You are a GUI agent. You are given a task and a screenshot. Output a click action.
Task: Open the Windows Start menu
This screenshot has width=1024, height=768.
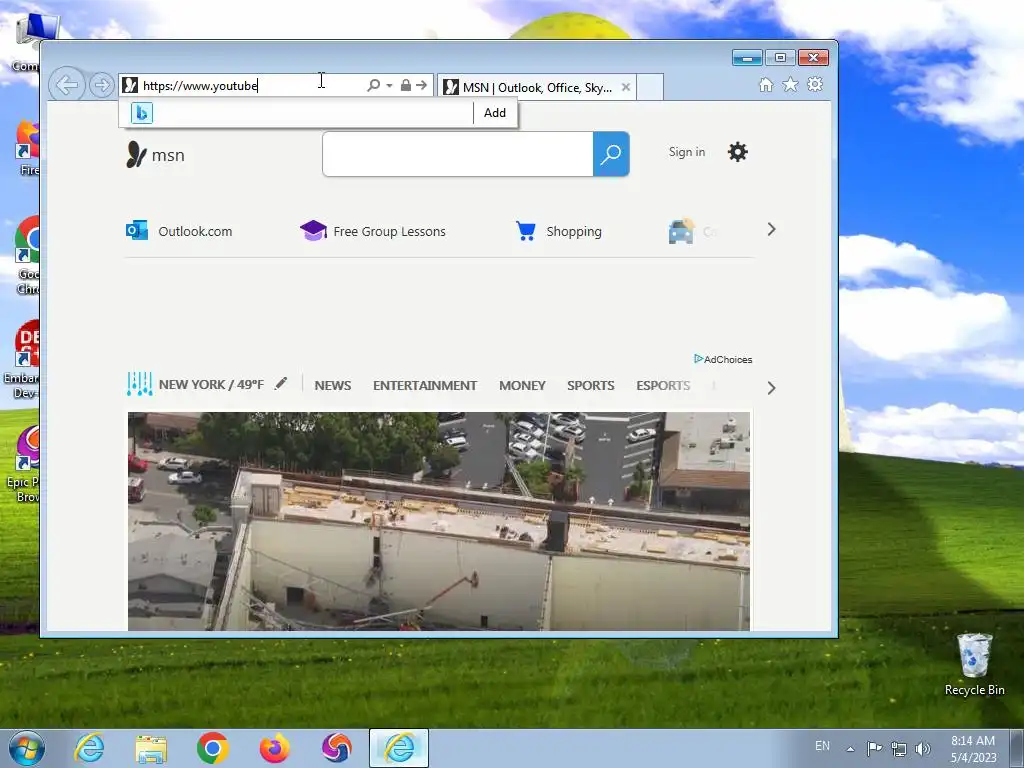tap(27, 748)
